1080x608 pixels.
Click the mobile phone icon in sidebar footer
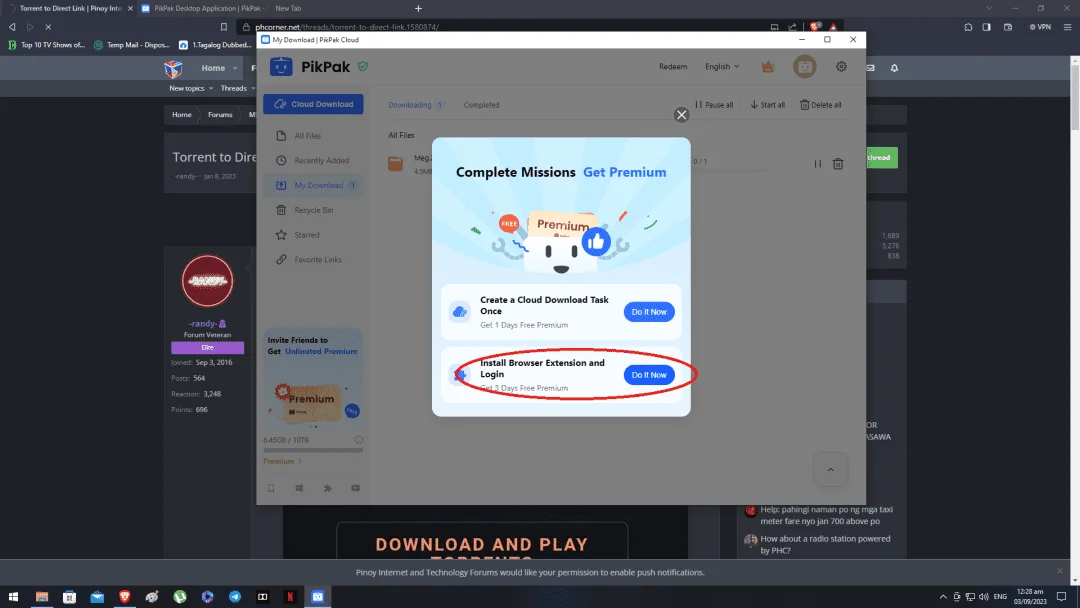tap(271, 488)
